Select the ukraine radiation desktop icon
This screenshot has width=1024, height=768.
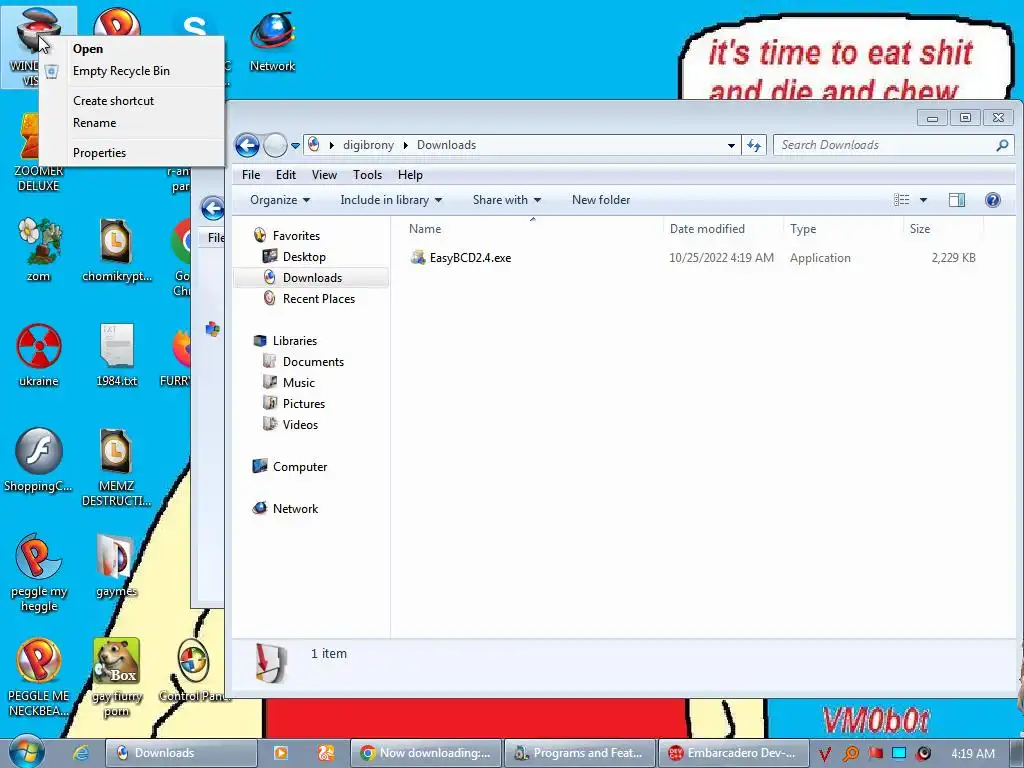coord(39,355)
